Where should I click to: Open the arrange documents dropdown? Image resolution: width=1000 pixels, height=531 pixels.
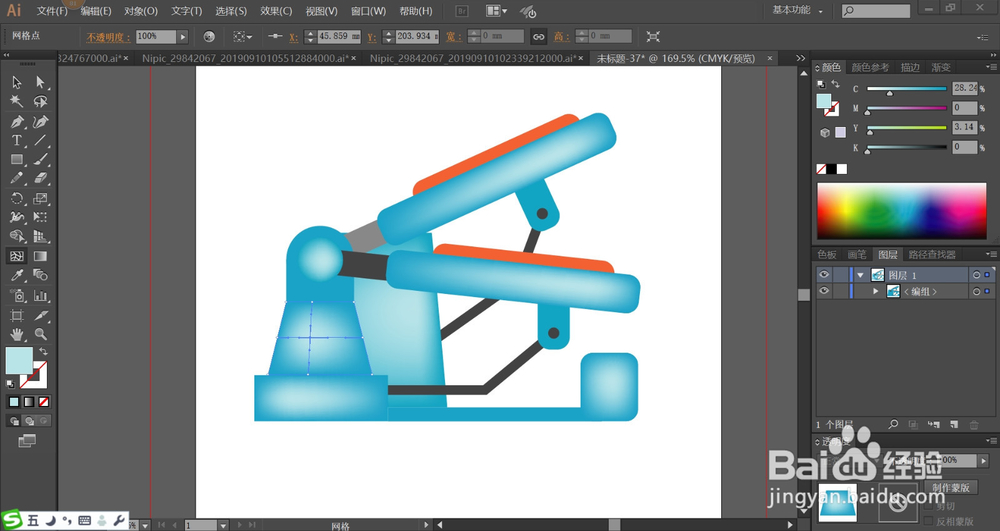pyautogui.click(x=497, y=11)
